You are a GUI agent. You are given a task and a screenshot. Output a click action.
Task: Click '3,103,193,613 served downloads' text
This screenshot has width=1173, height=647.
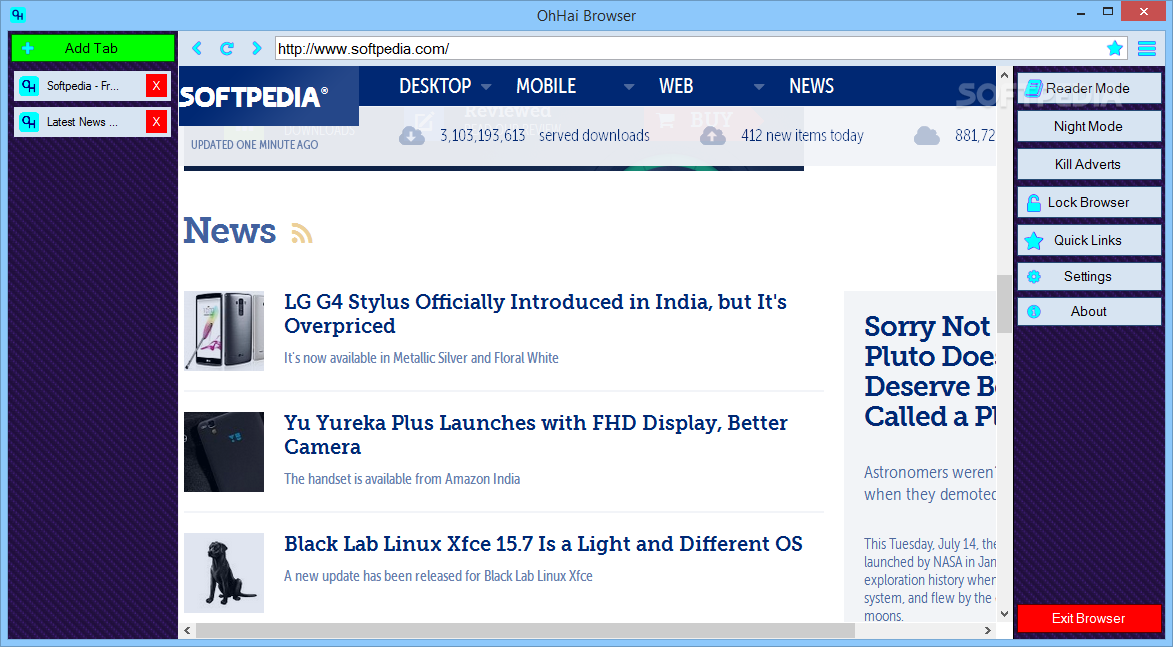coord(545,135)
